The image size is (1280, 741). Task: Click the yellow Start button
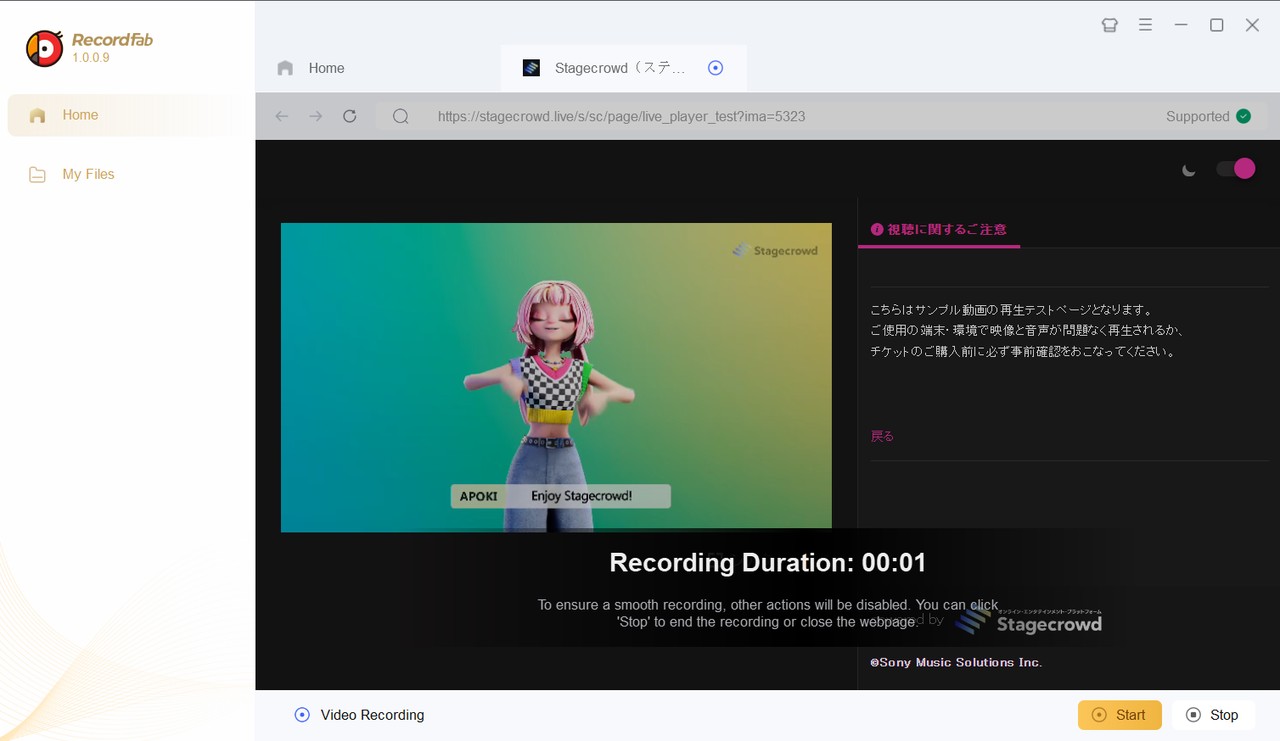pos(1120,715)
